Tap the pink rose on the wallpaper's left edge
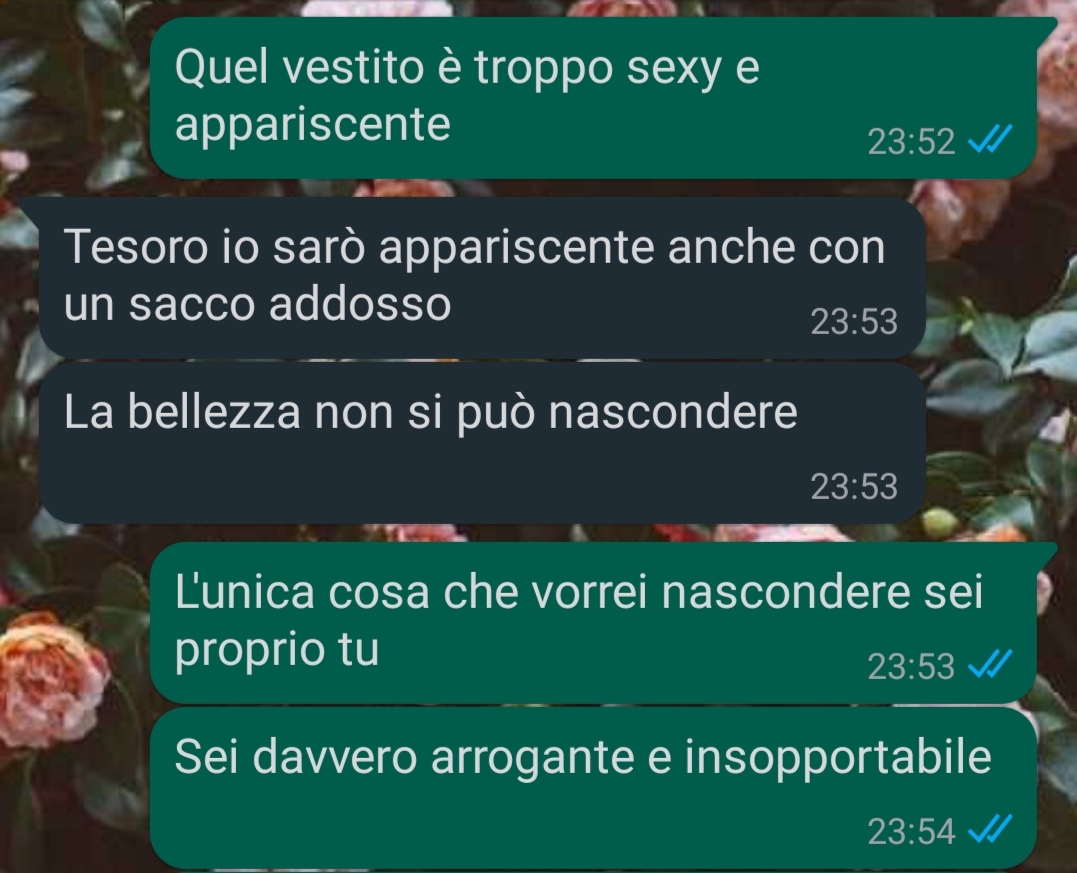 [x=47, y=680]
